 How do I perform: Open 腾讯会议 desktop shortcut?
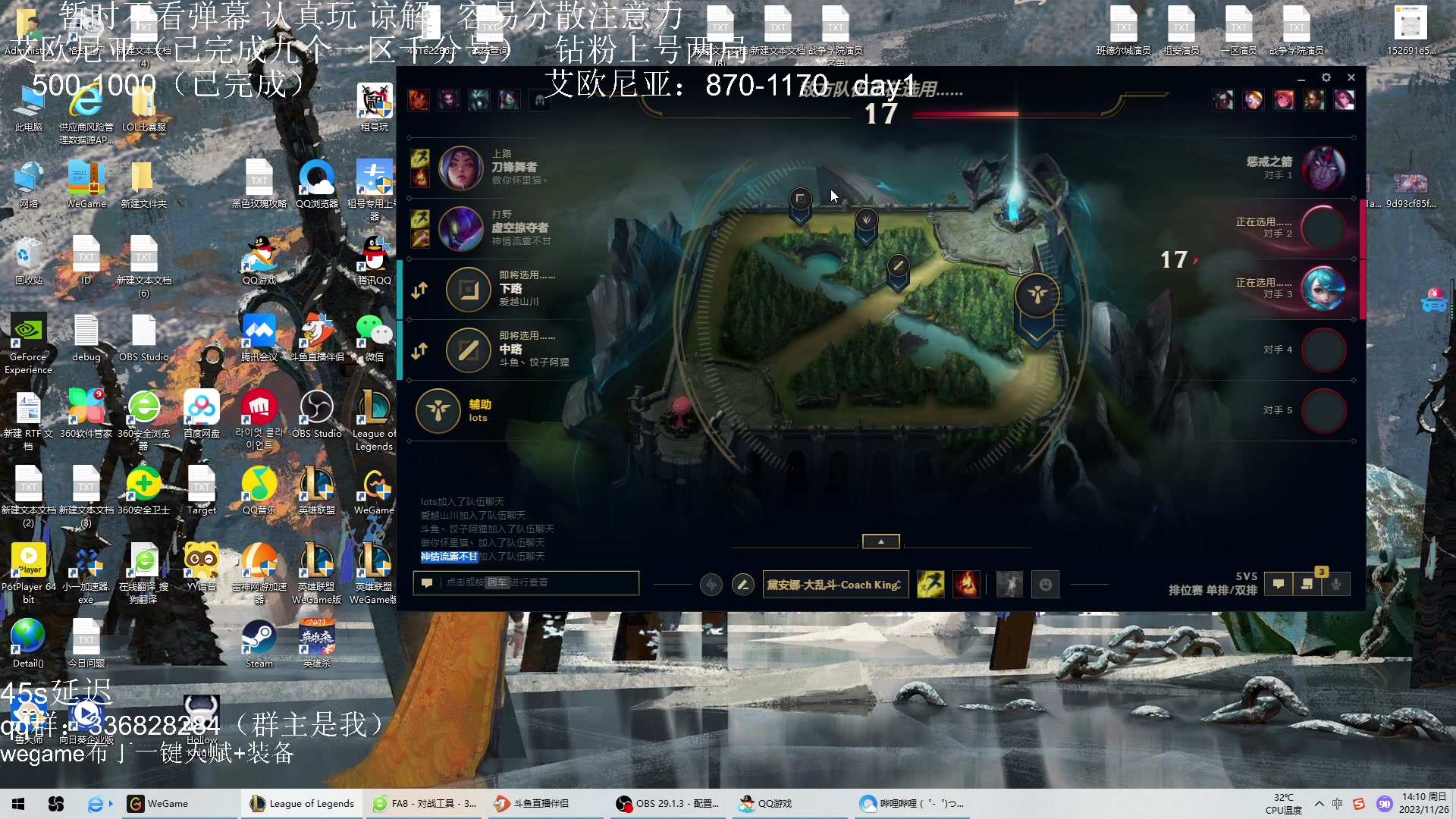(x=259, y=337)
